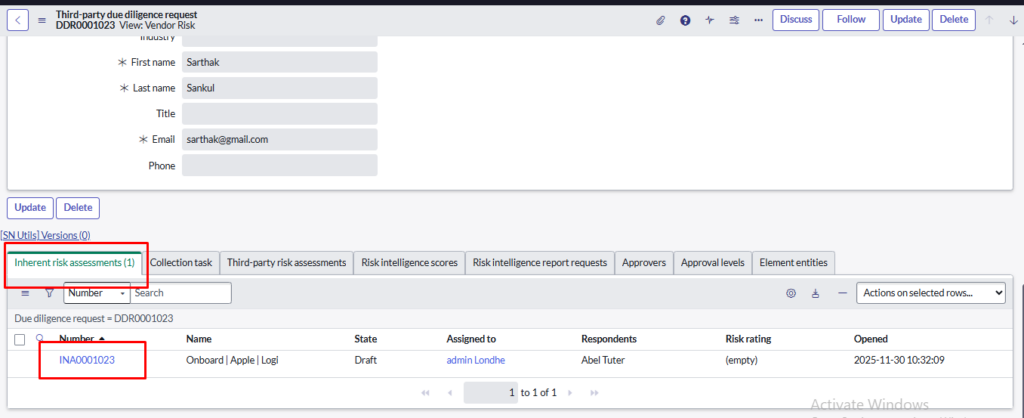The width and height of the screenshot is (1024, 418).
Task: Click the Follow button in header
Action: (851, 20)
